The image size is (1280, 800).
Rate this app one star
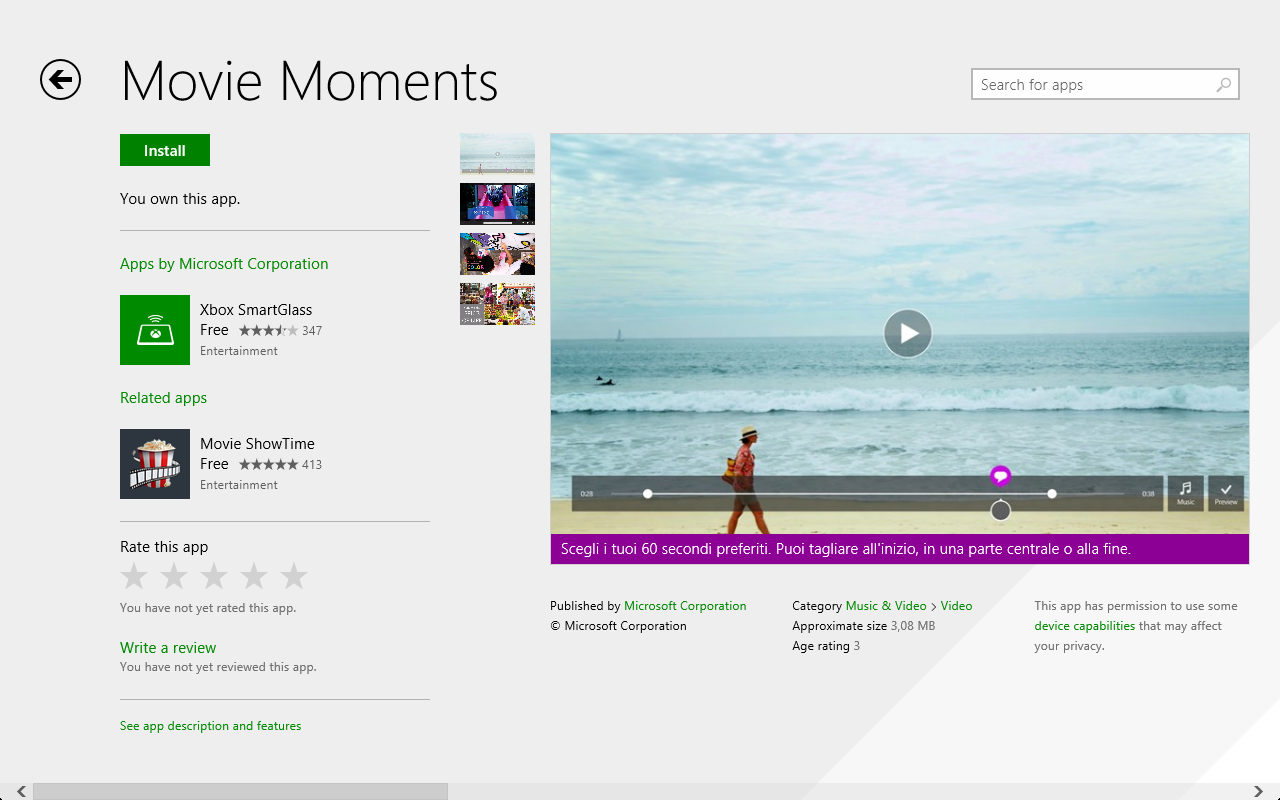point(134,576)
